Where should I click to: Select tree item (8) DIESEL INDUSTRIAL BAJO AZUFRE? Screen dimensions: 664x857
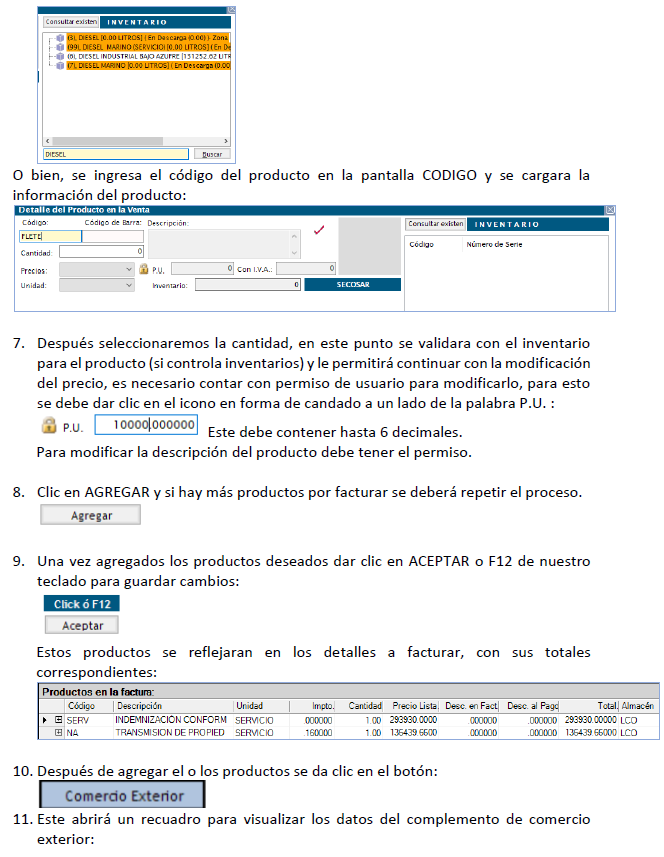[148, 56]
